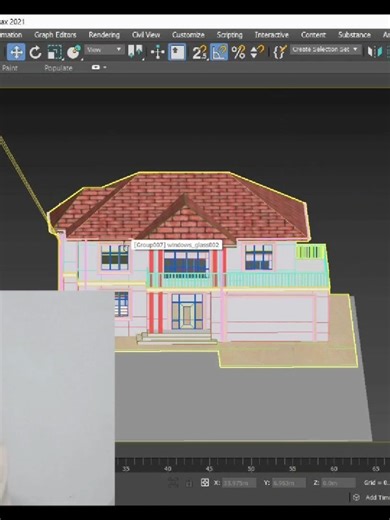
Task: Open the Customize menu
Action: pos(188,35)
